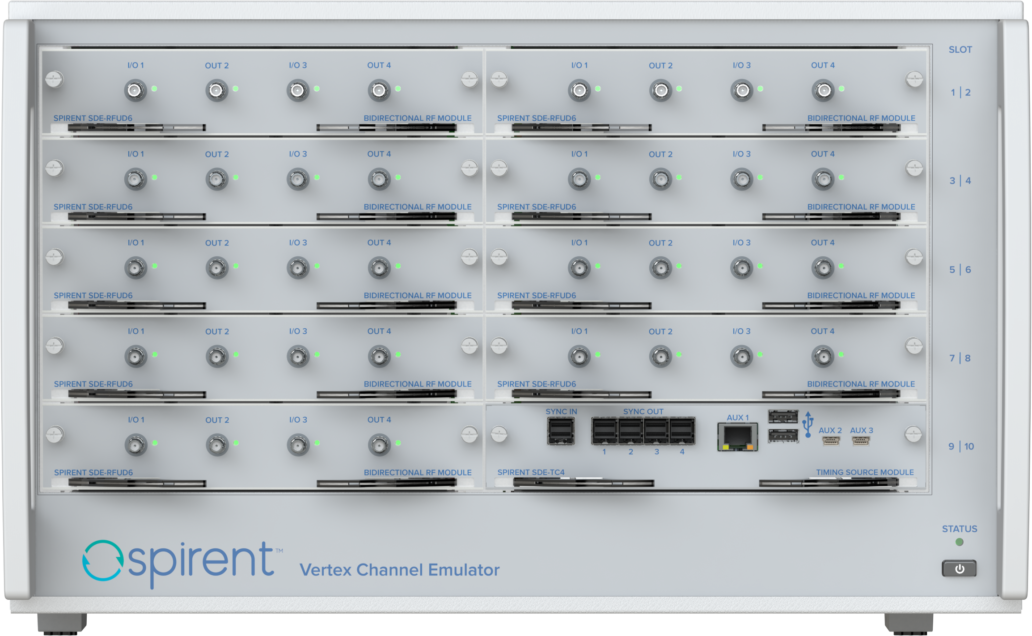The width and height of the screenshot is (1032, 636).
Task: Select SYNC OUT port 2
Action: click(631, 431)
